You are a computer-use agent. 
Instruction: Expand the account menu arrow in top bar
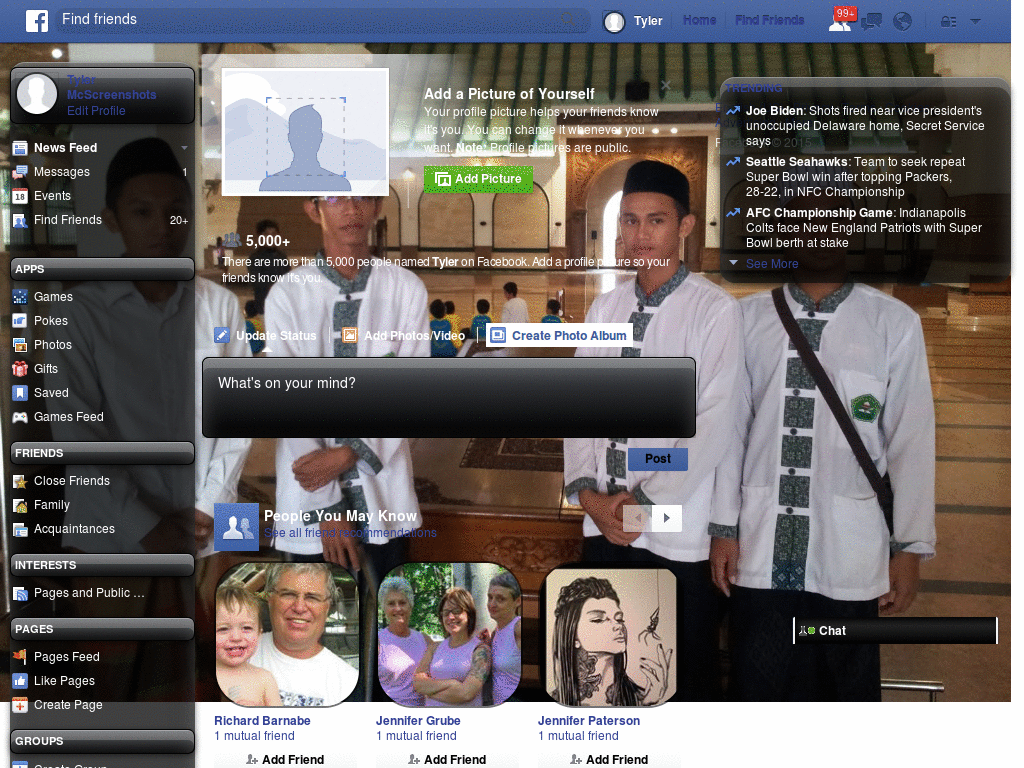pyautogui.click(x=976, y=21)
